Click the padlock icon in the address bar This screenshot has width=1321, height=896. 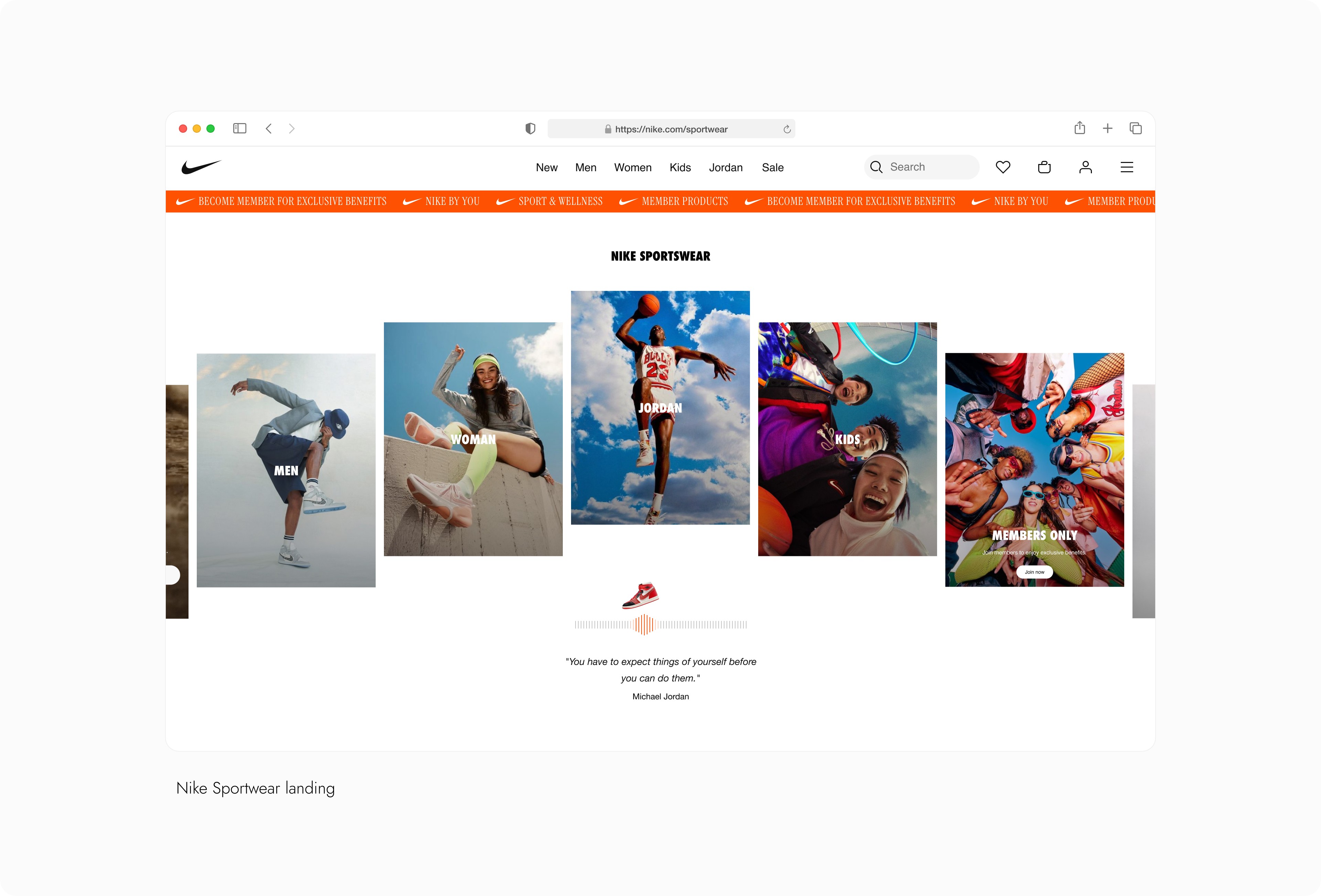click(x=608, y=129)
